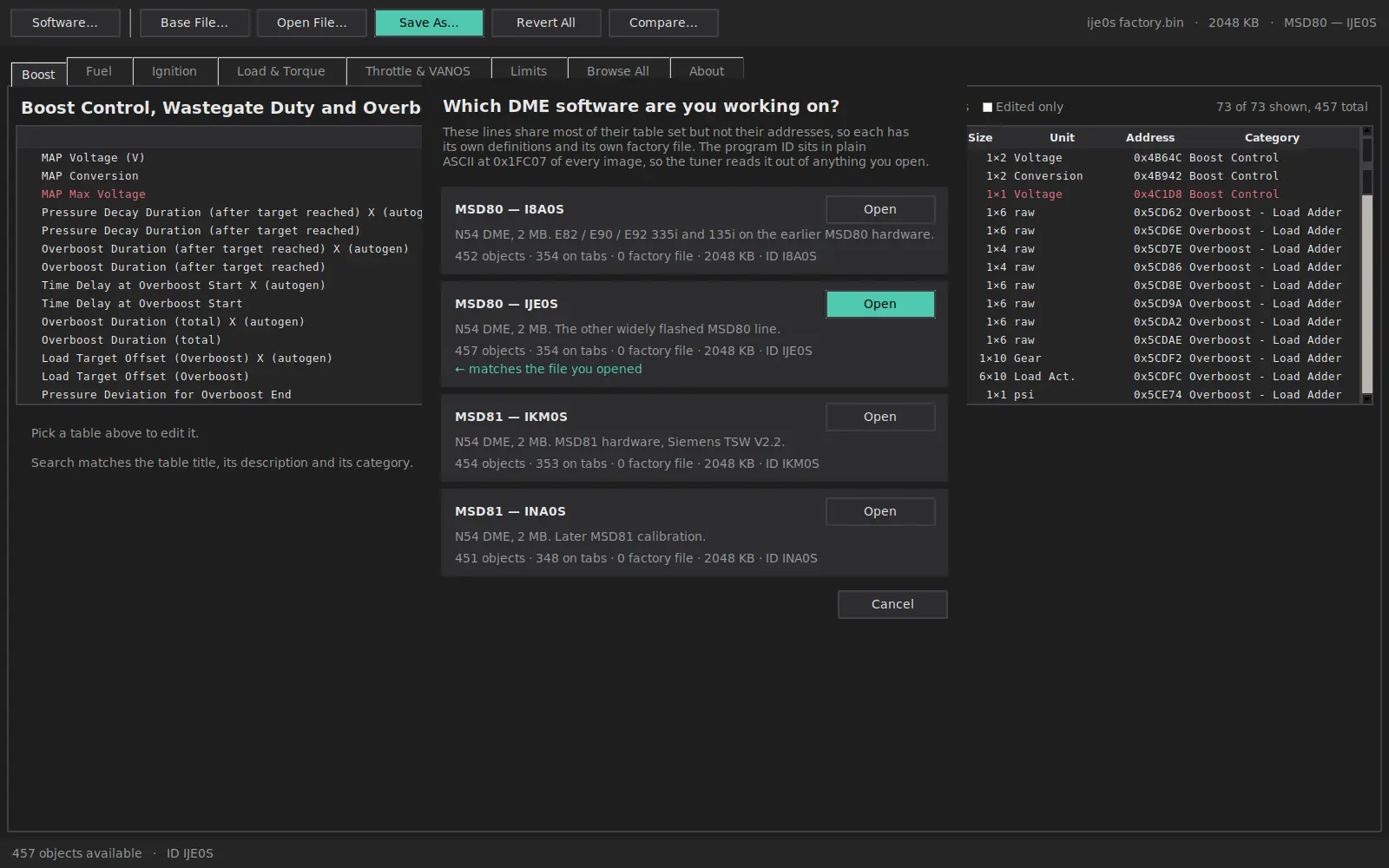This screenshot has height=868, width=1389.
Task: Click the '73 of 73 shown, 457 total' counter
Action: click(x=1292, y=107)
